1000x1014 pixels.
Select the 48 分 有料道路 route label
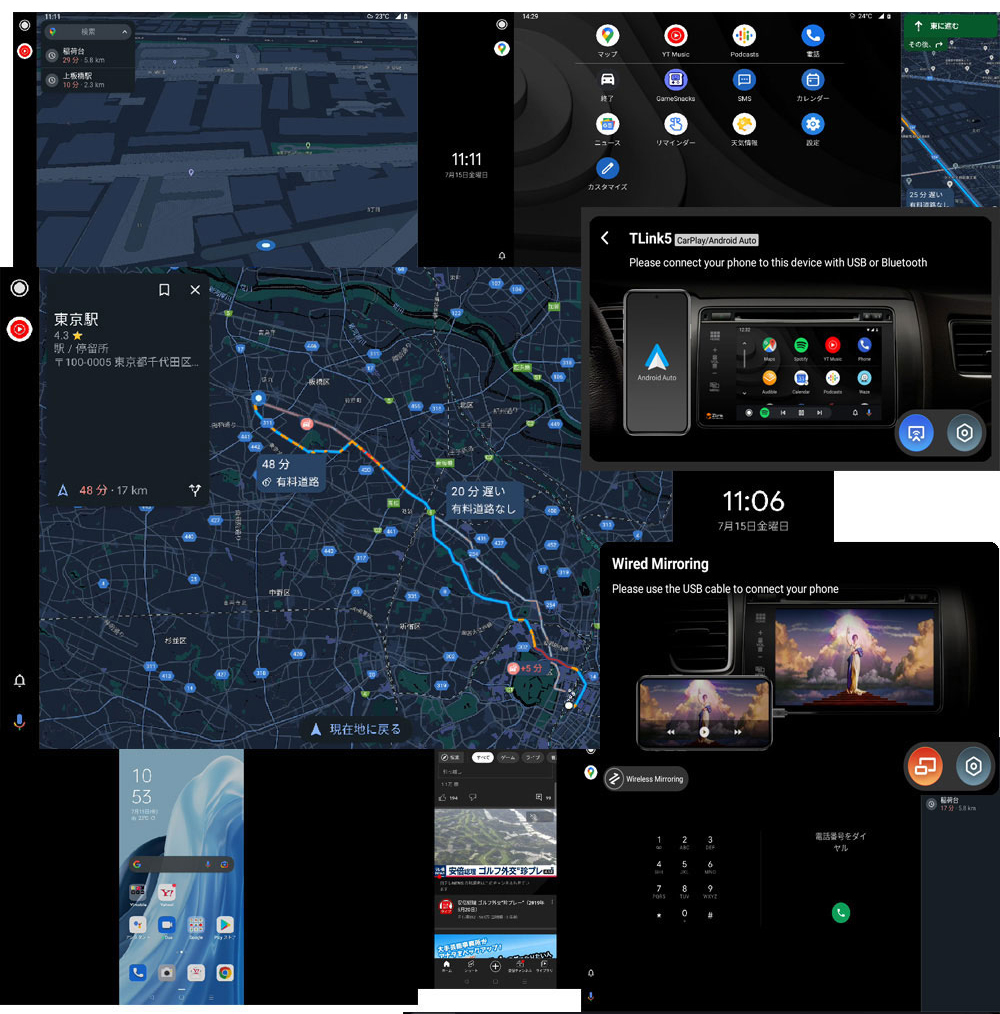[290, 473]
